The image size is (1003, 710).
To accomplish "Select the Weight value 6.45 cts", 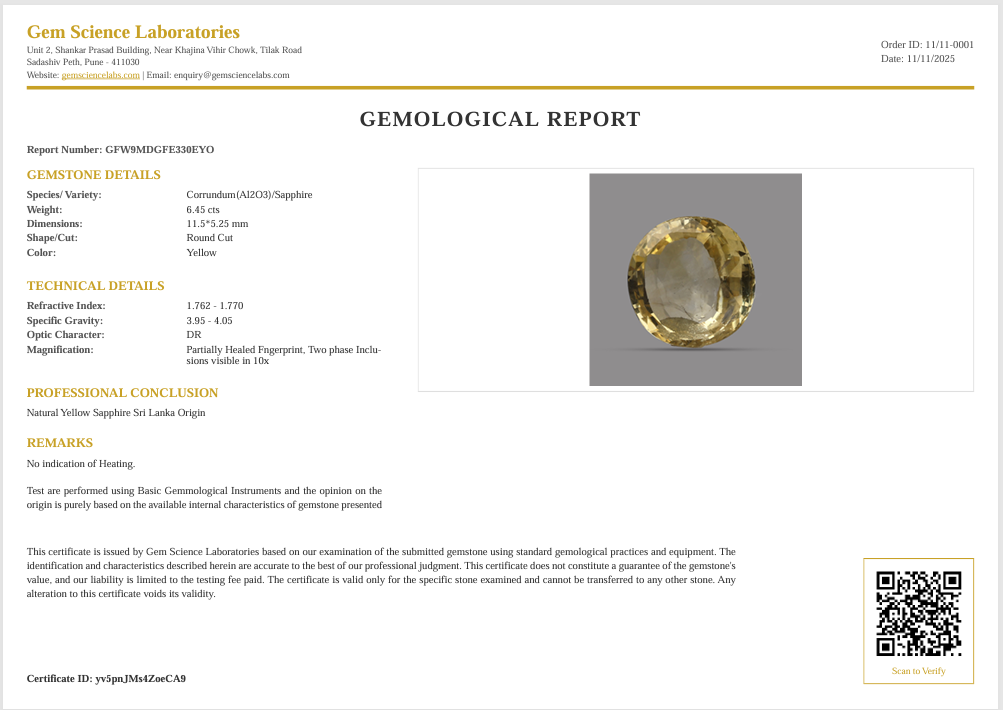I will coord(202,209).
